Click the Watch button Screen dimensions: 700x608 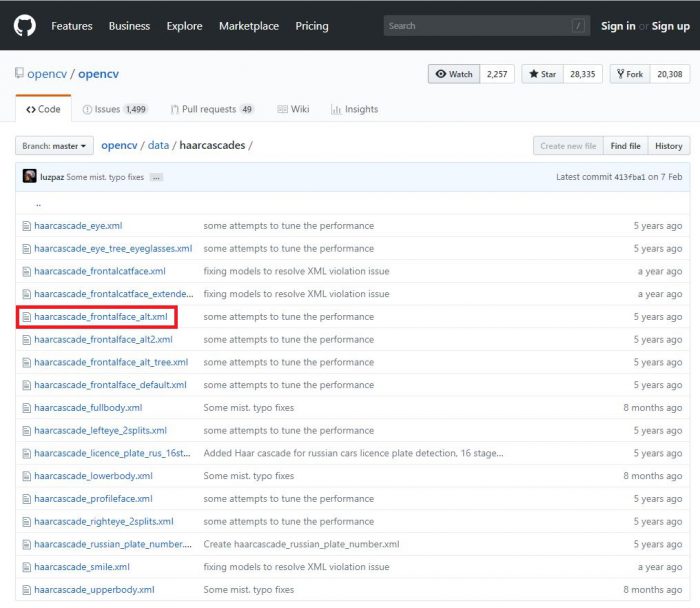click(x=454, y=74)
